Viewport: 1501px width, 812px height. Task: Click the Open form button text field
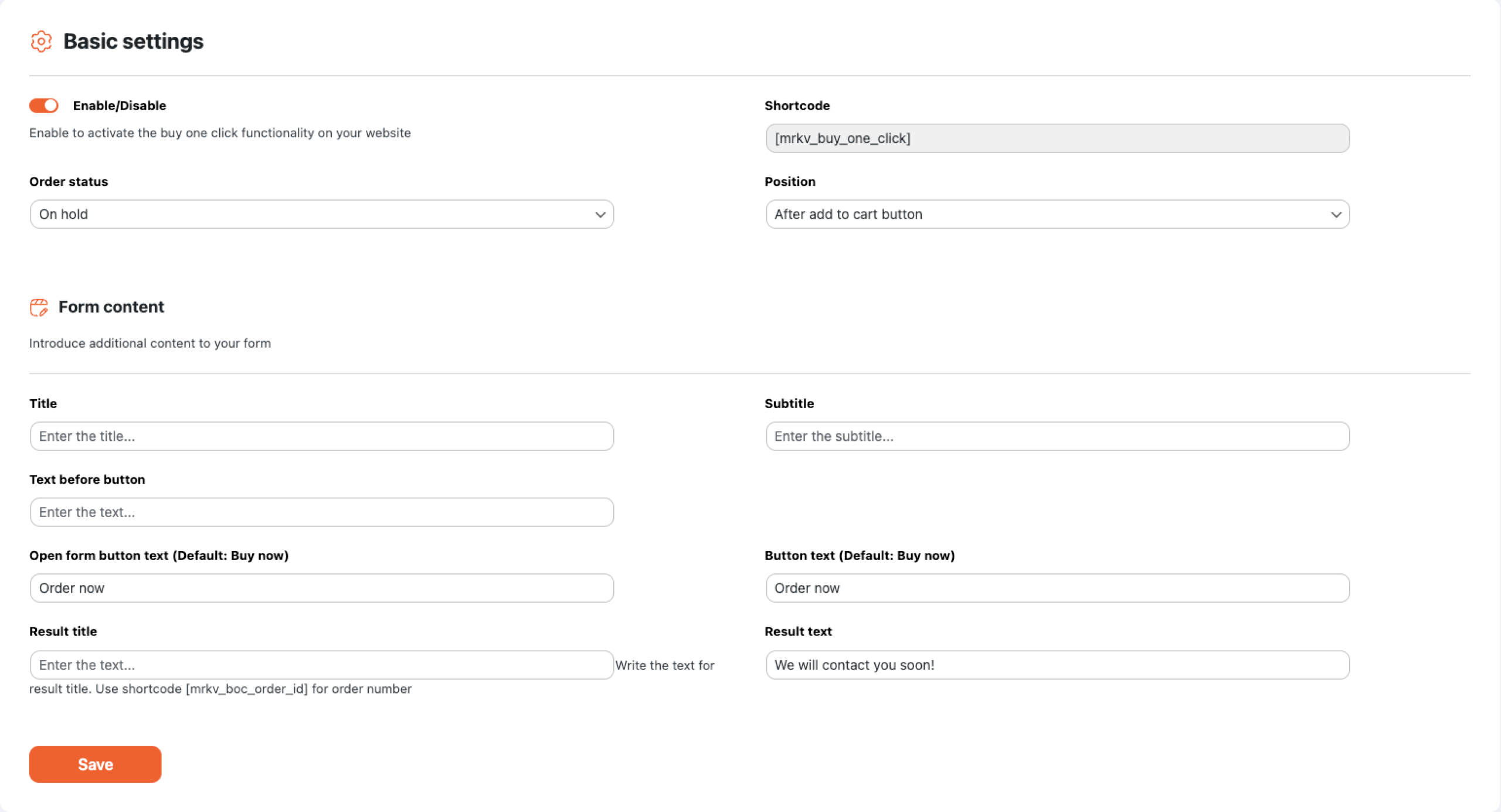[x=321, y=588]
